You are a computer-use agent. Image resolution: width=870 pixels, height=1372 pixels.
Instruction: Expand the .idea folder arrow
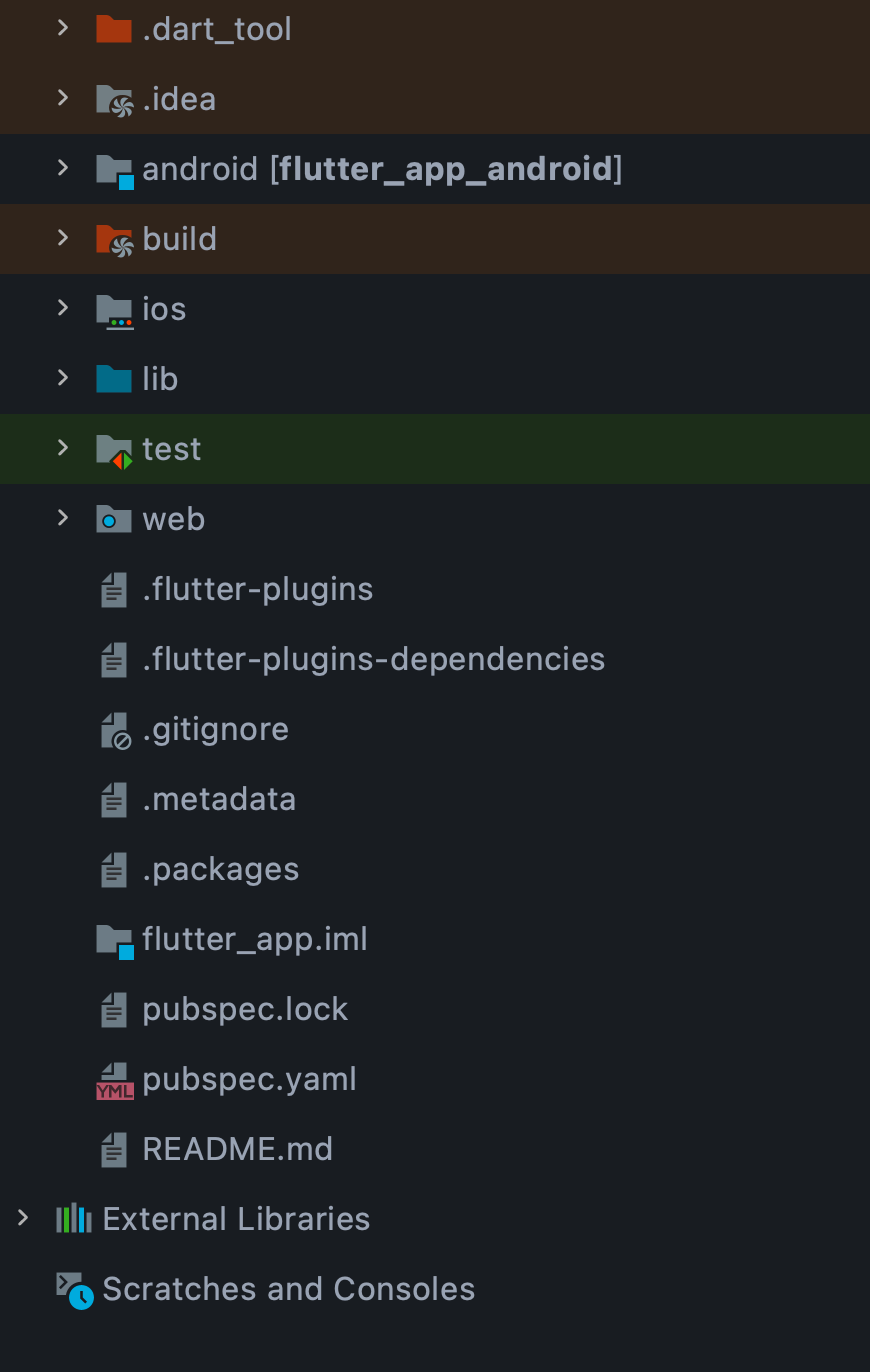click(x=63, y=98)
